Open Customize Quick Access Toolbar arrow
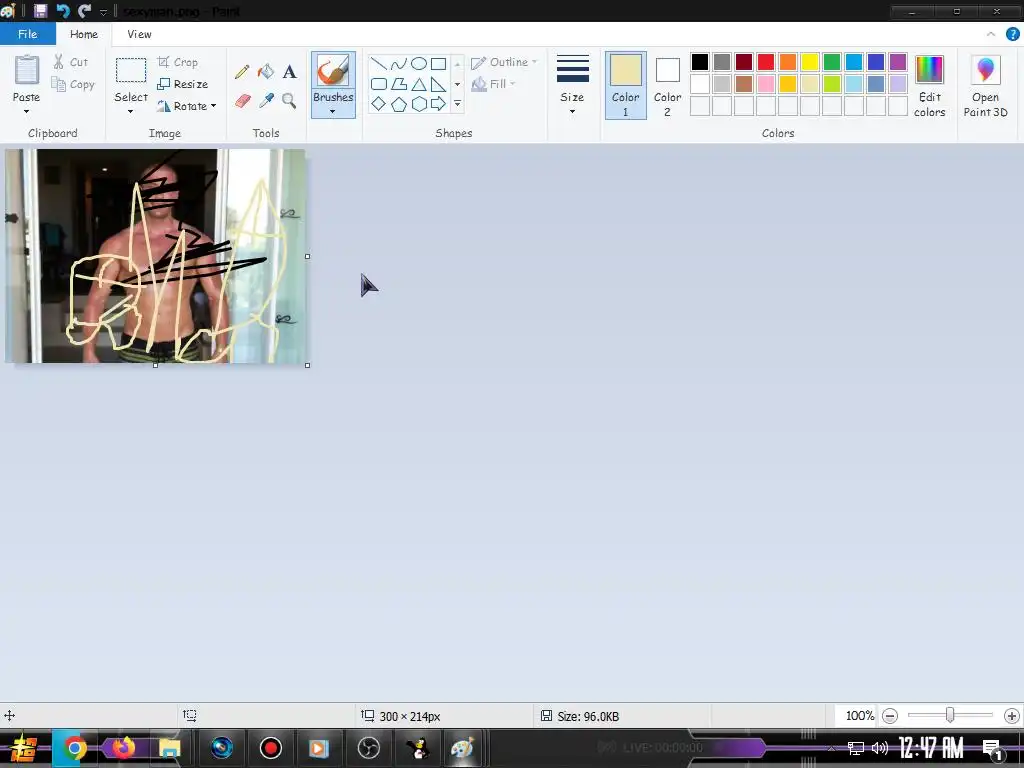The image size is (1024, 768). tap(103, 12)
